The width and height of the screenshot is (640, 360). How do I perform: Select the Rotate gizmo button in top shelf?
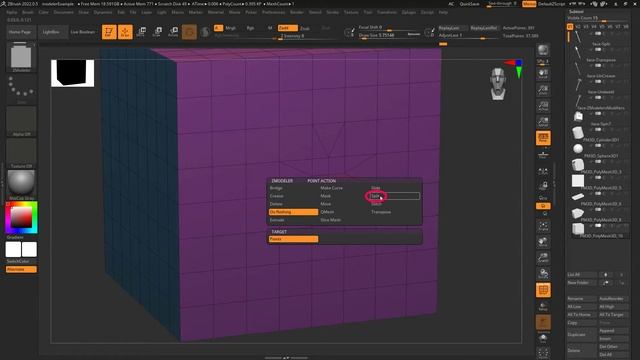coord(173,31)
